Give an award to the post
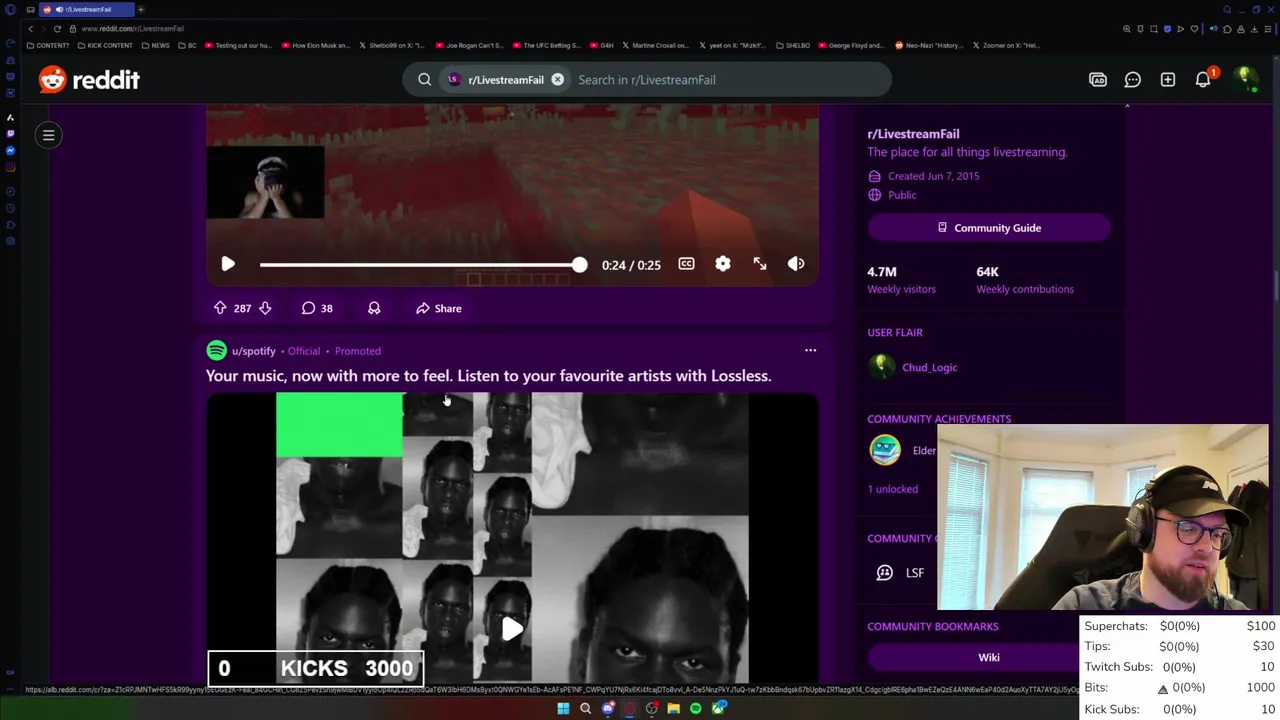 click(374, 308)
